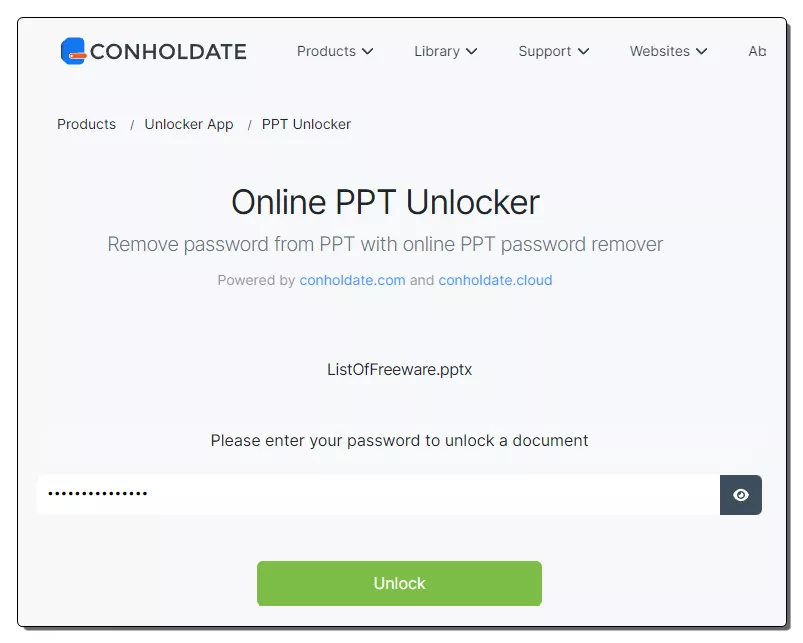
Task: Go to Products breadcrumb link
Action: tap(87, 124)
